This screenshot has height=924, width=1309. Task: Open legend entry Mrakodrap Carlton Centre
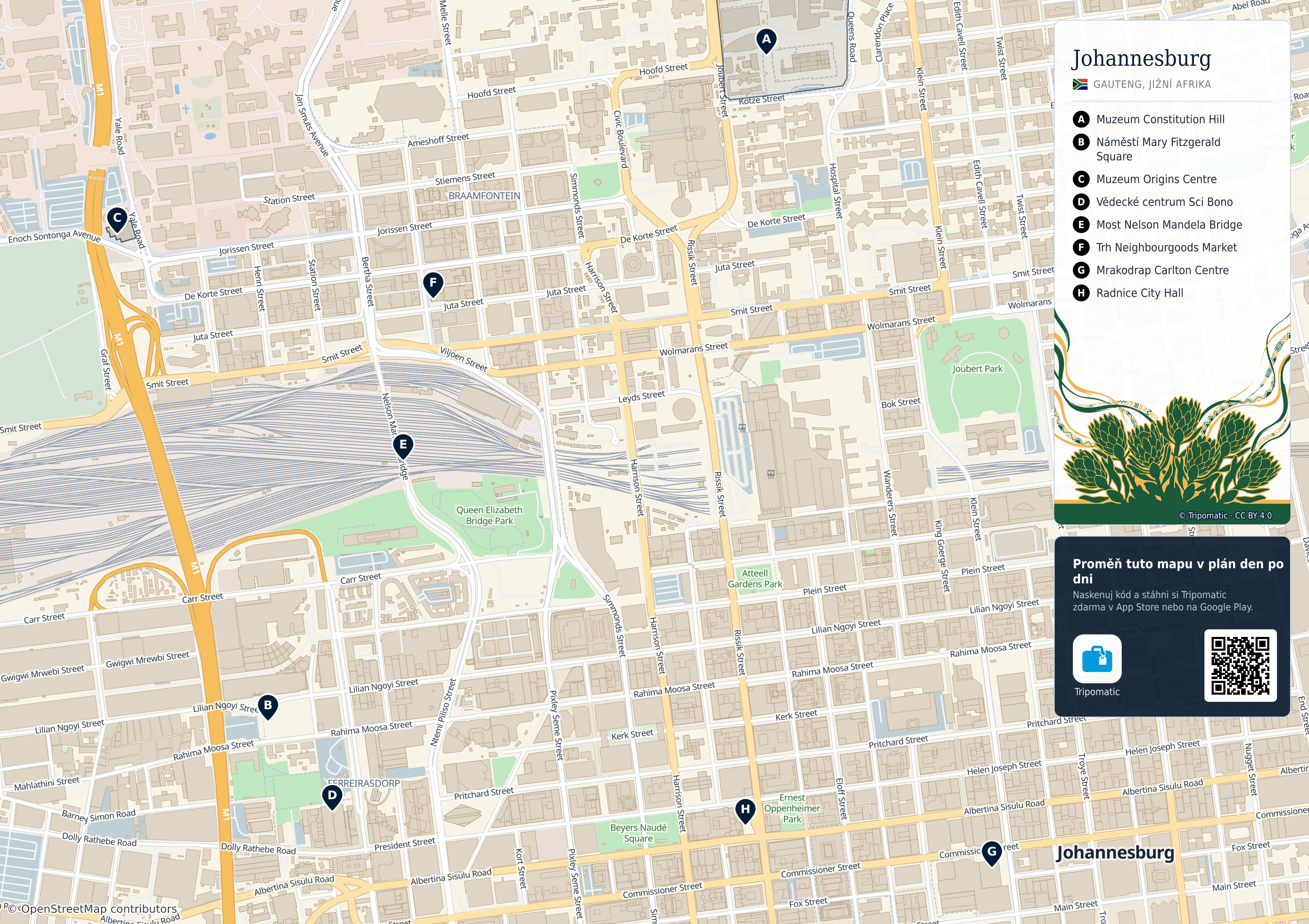(x=1163, y=270)
